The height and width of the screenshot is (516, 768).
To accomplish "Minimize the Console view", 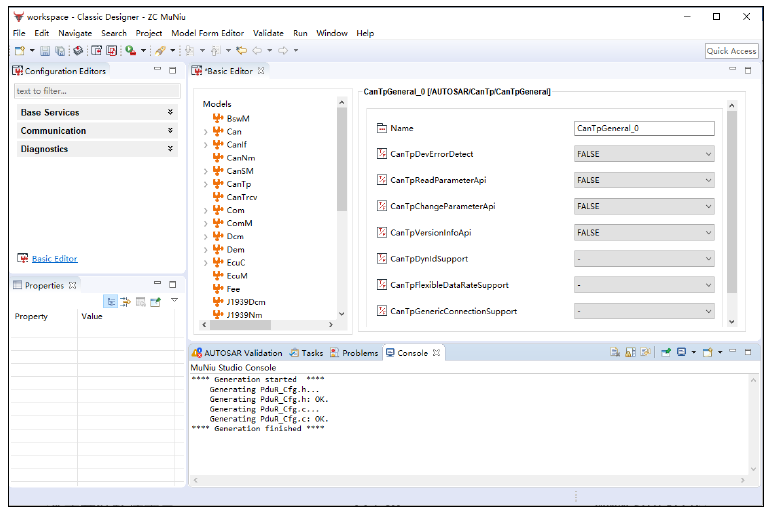I will [x=733, y=351].
